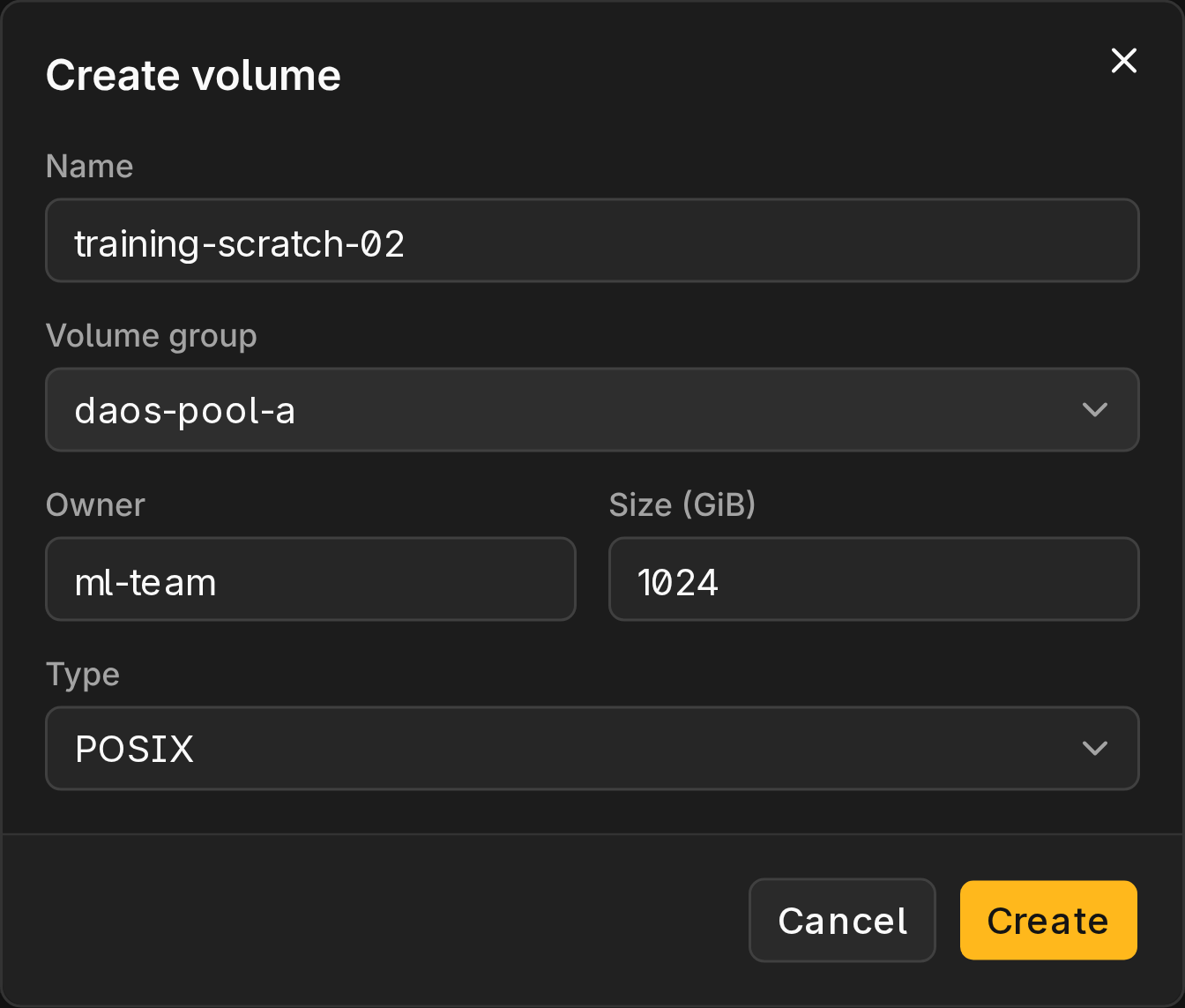Click the "Type" field label
The width and height of the screenshot is (1185, 1008).
pos(82,675)
